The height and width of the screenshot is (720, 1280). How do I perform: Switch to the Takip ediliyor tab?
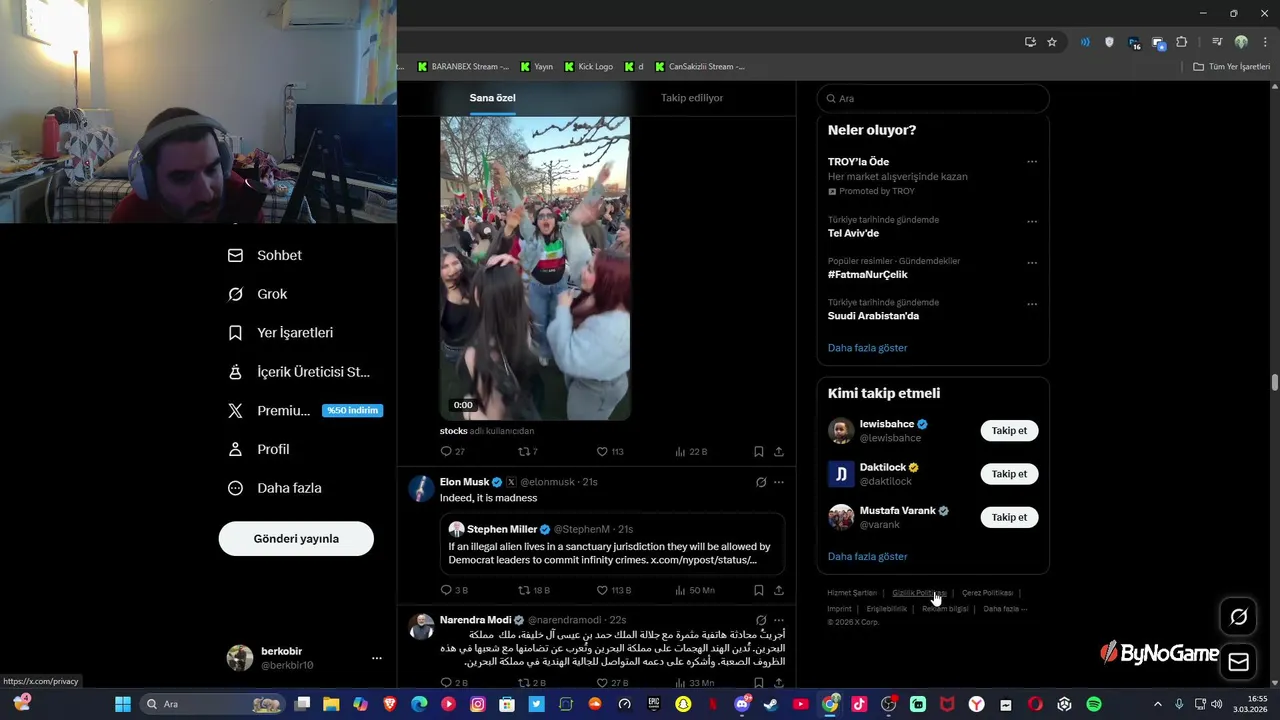point(692,98)
